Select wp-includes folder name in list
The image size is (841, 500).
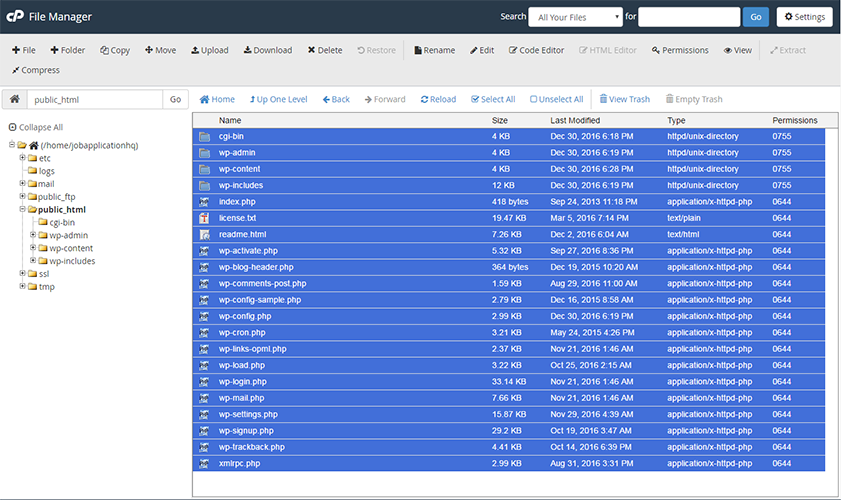240,185
